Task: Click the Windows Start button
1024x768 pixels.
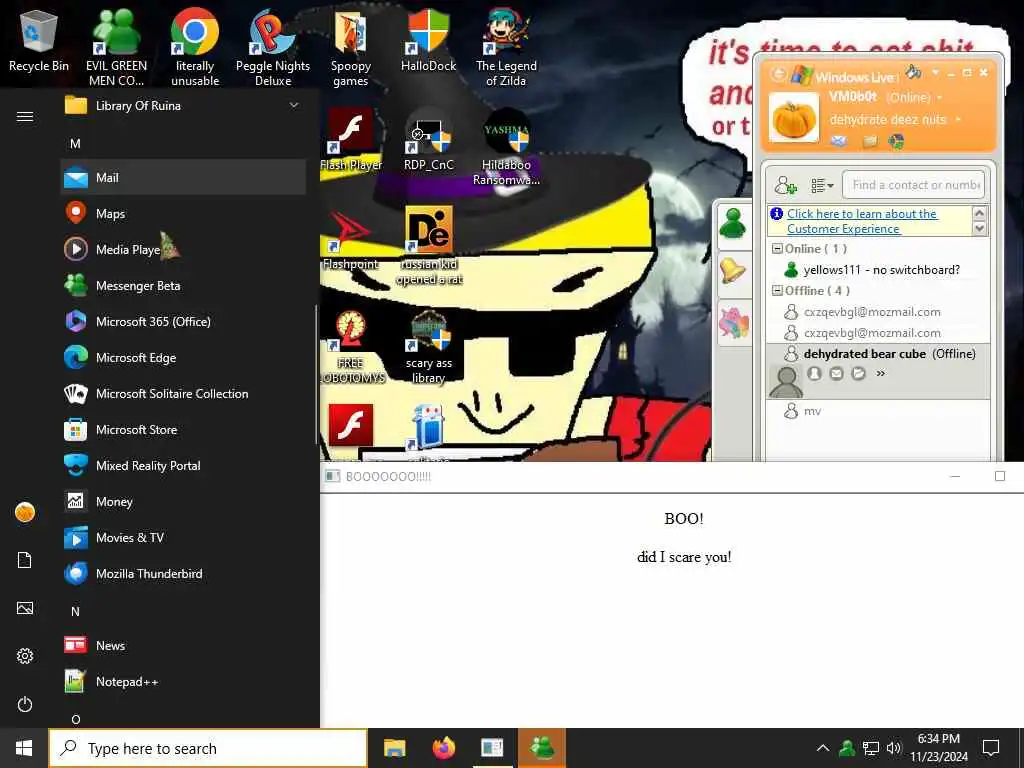Action: coord(24,748)
